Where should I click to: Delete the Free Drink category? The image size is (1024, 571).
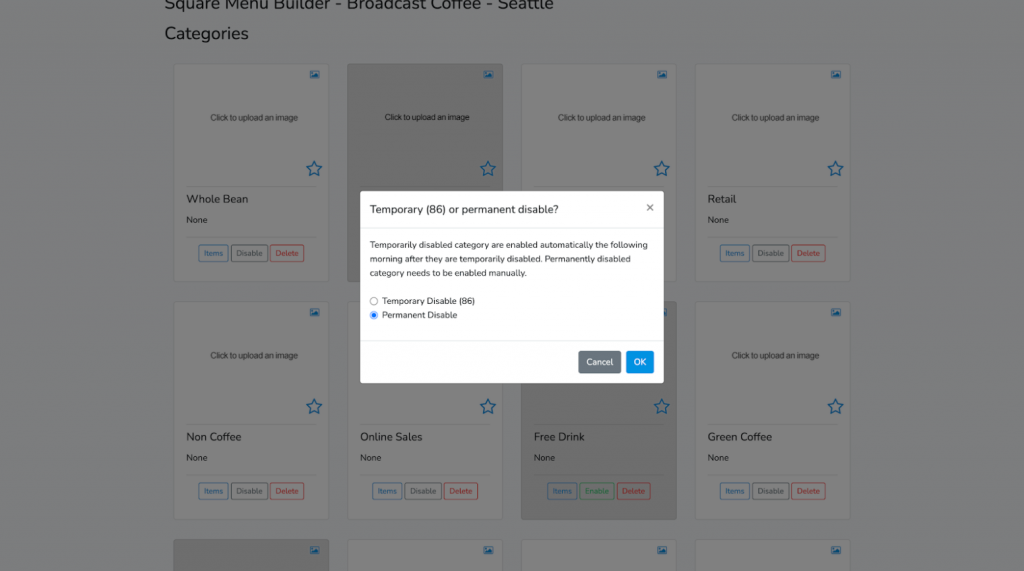(633, 491)
